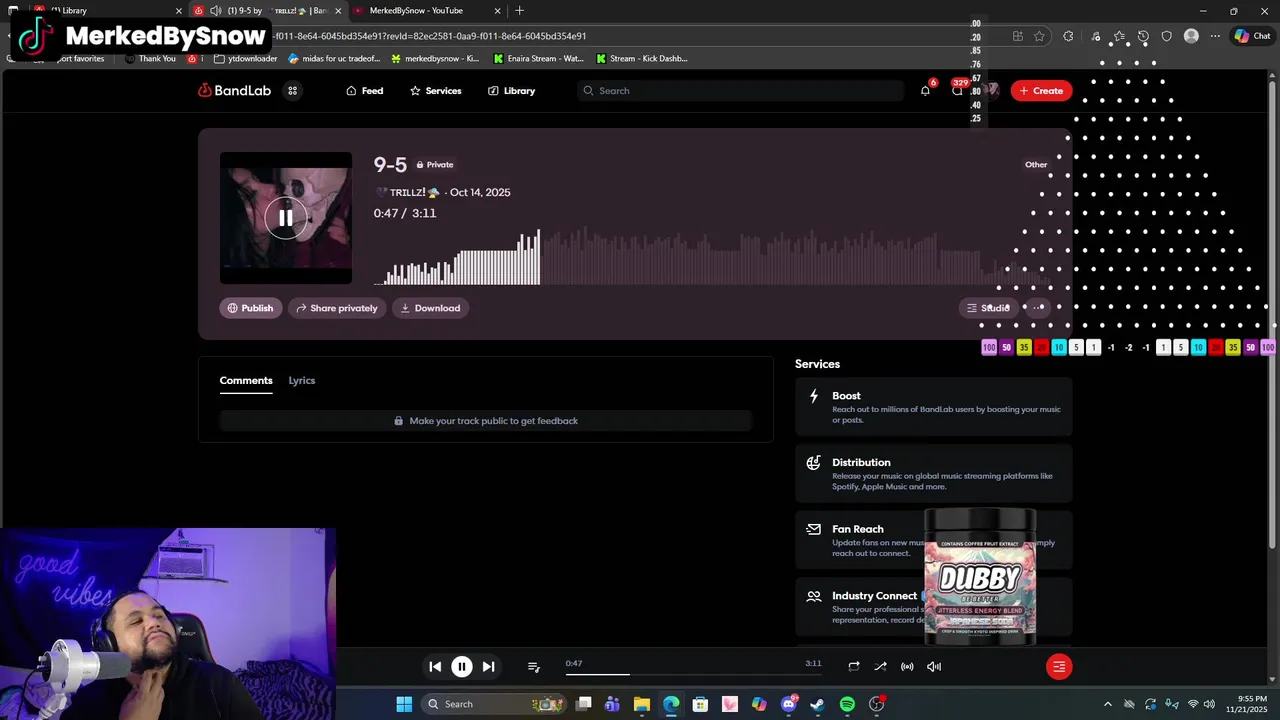Click the Windows taskbar Search box
Viewport: 1280px width, 720px height.
tap(493, 704)
